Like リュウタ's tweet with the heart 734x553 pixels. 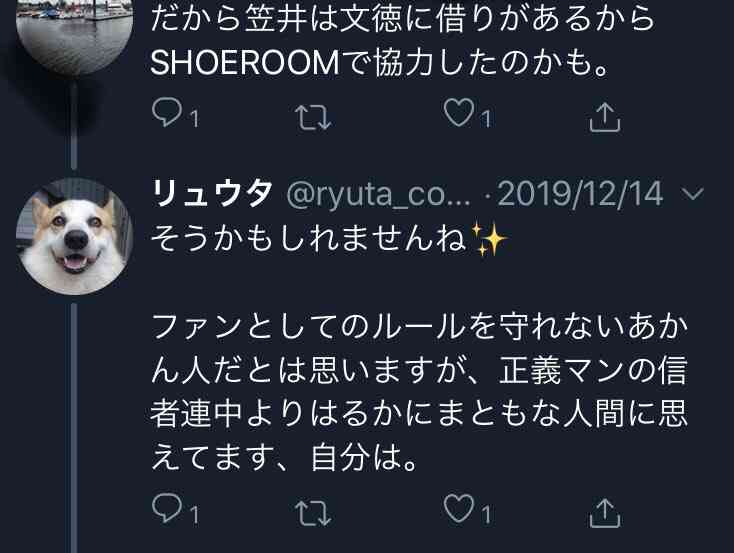tap(459, 509)
